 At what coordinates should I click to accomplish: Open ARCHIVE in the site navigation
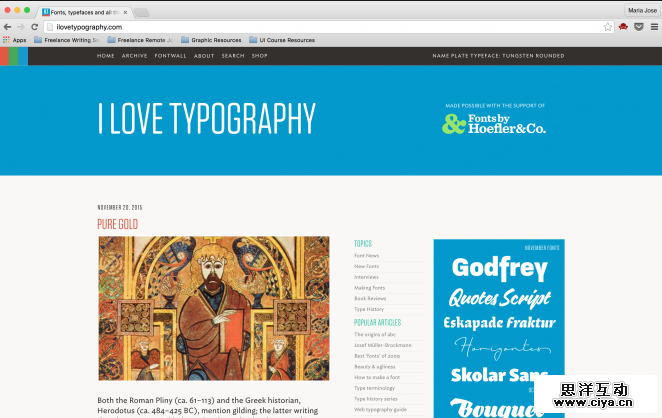[x=134, y=56]
